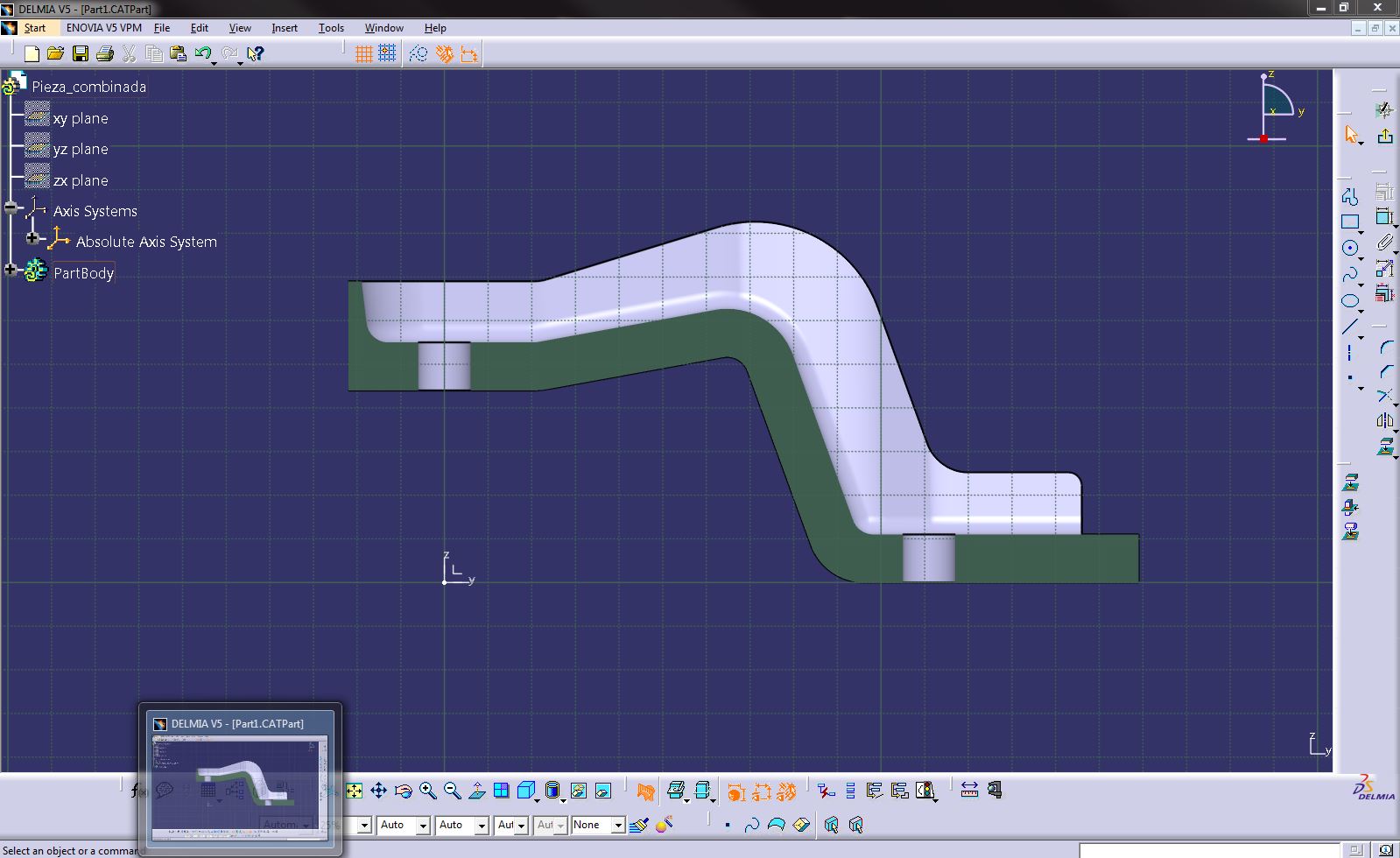Select xy plane in tree
The width and height of the screenshot is (1400, 858).
click(x=81, y=118)
